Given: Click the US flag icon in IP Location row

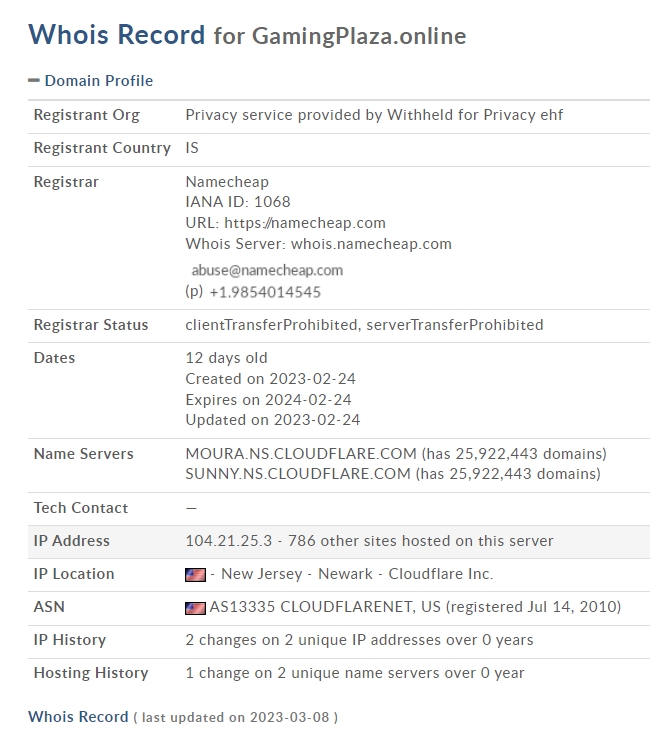Looking at the screenshot, I should (x=195, y=575).
